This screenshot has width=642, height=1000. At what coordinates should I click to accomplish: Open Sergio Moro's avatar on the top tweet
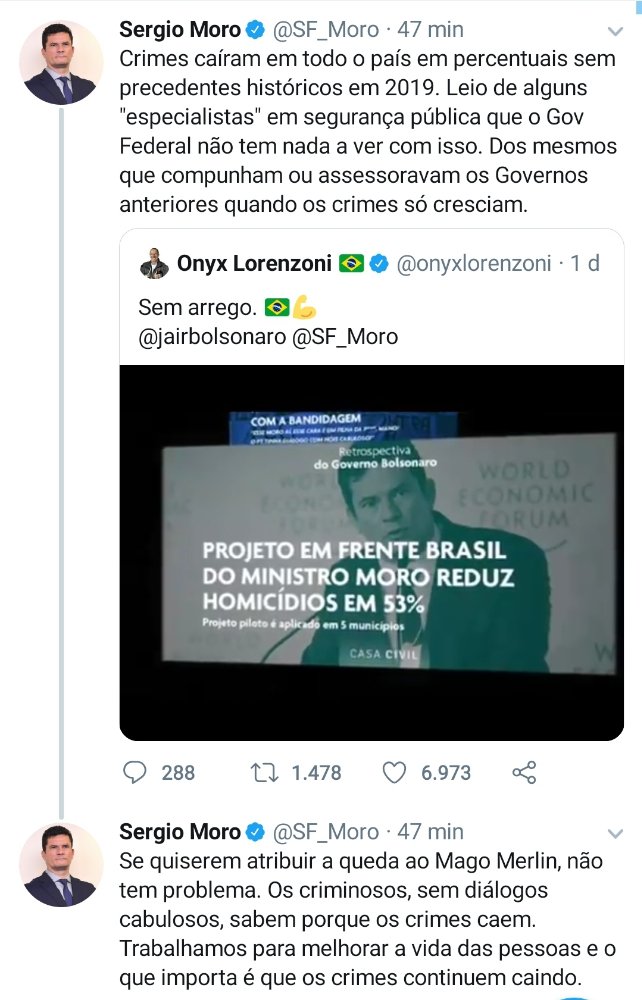click(61, 63)
